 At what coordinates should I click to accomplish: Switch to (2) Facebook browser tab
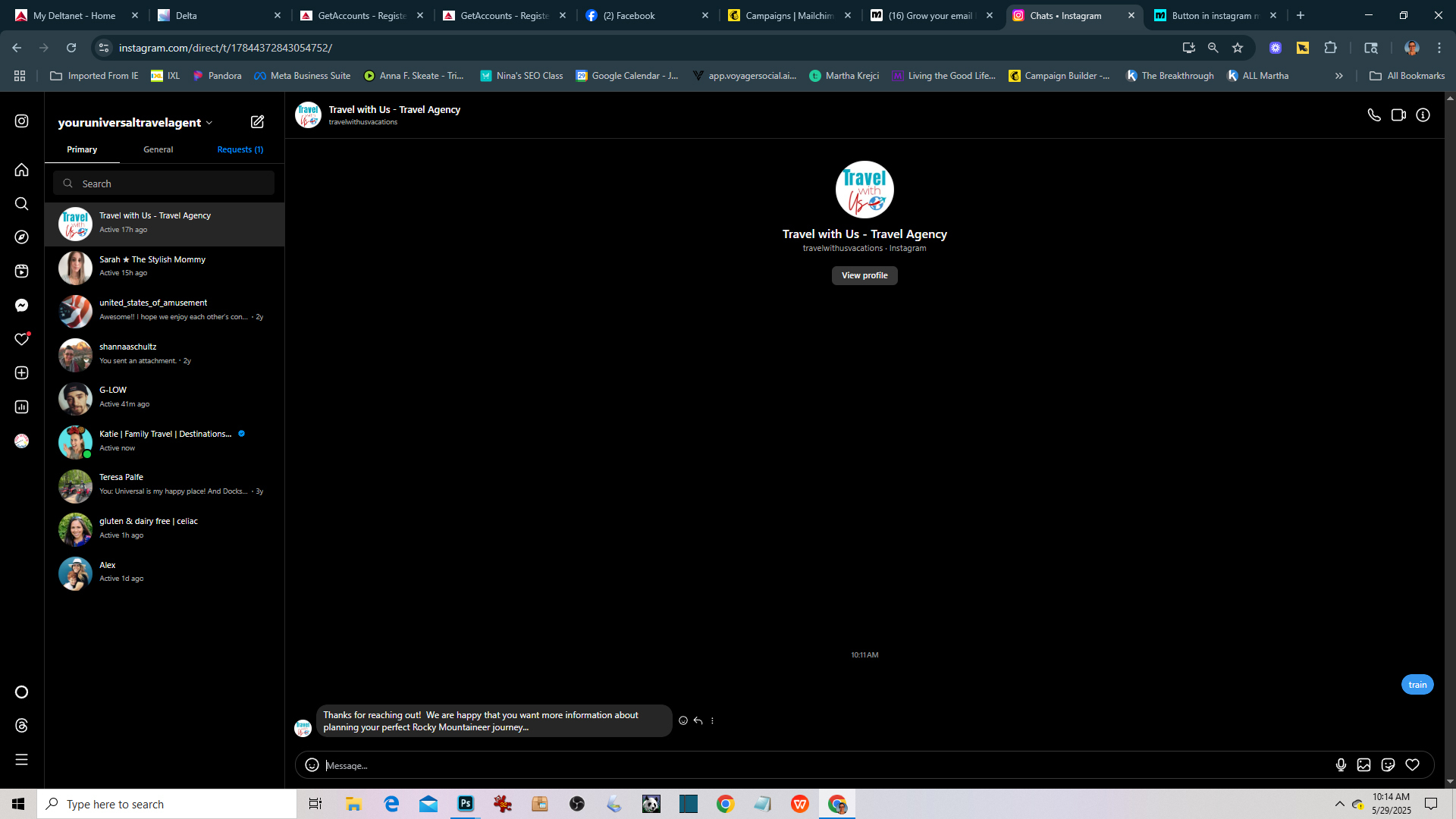648,15
